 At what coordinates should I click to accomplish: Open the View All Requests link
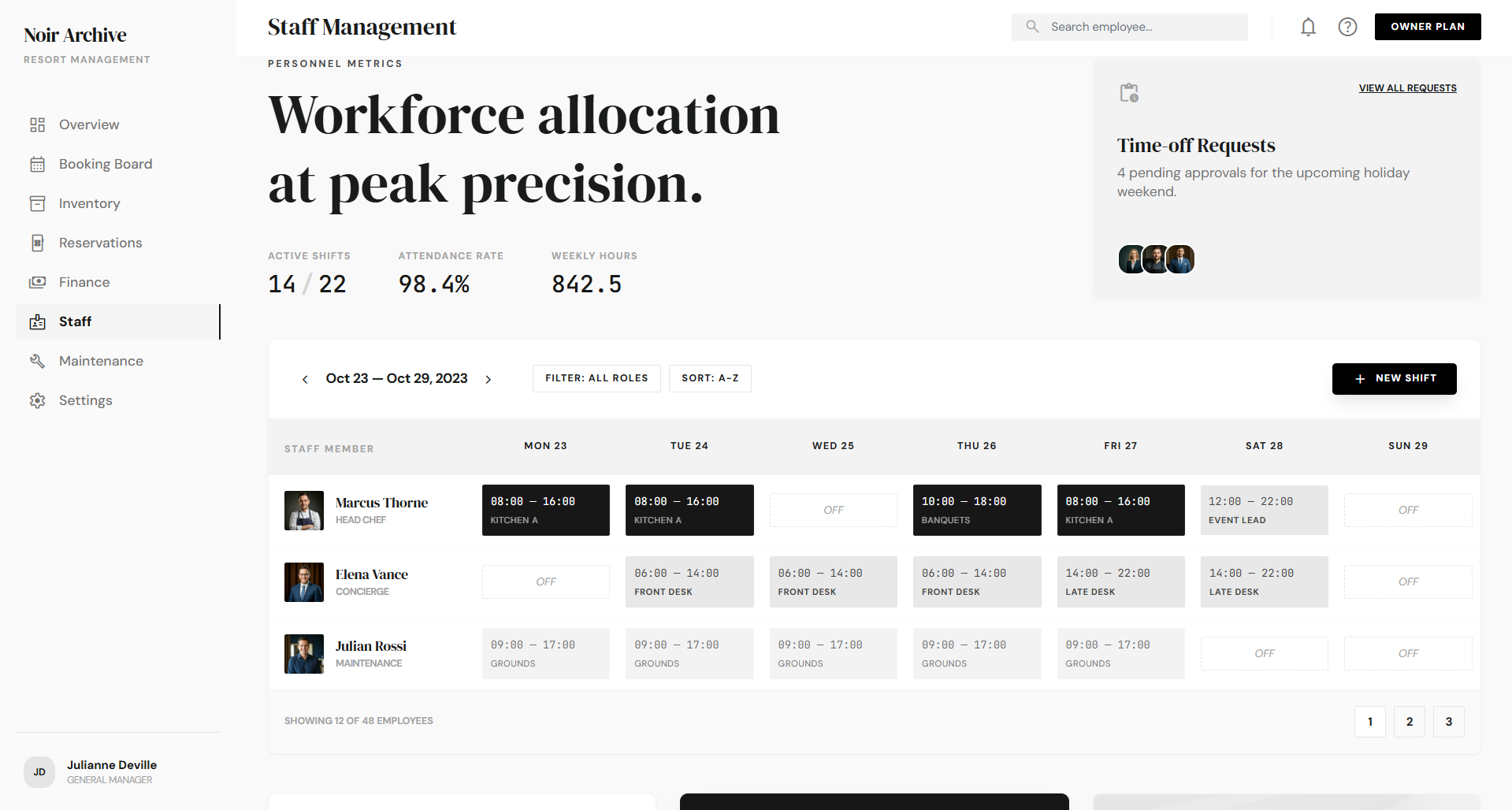tap(1407, 88)
